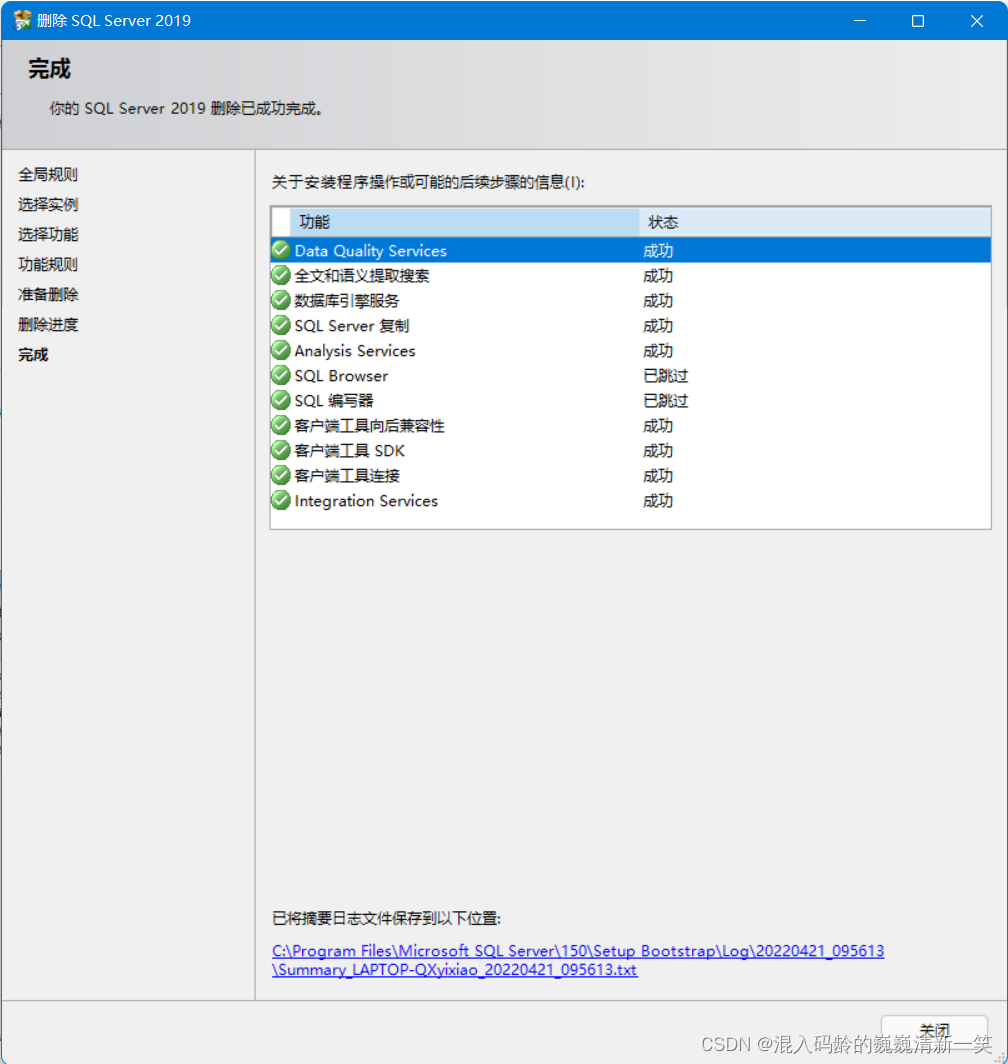Select the 准备删除 step in sidebar
Screen dimensions: 1008x1064
tap(48, 294)
